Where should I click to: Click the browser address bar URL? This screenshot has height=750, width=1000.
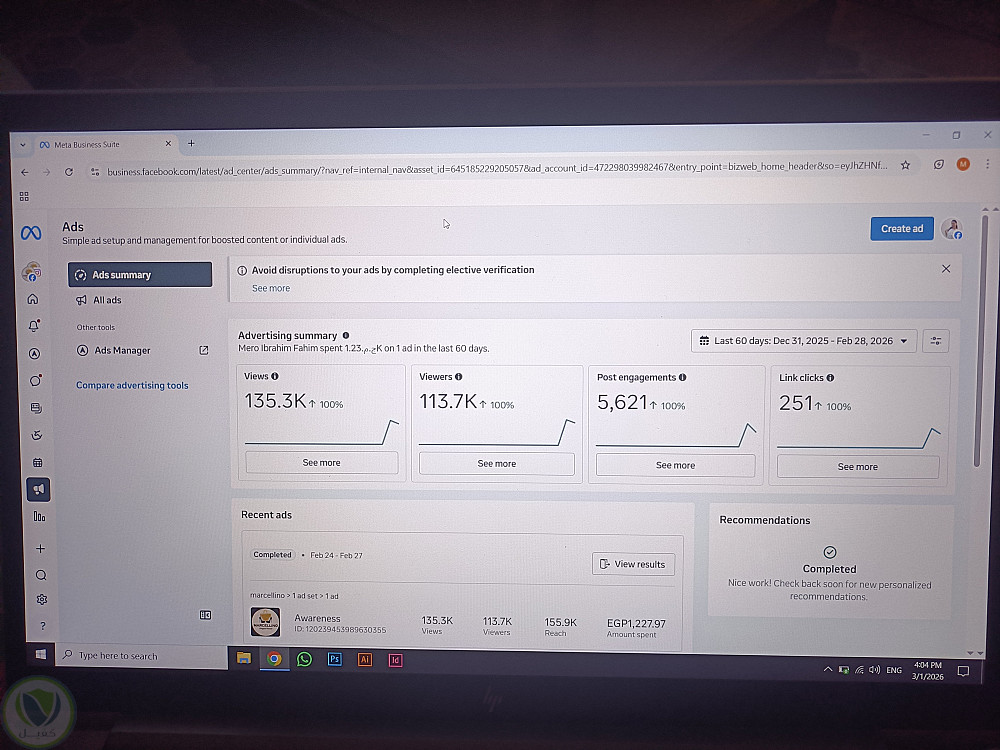coord(497,169)
